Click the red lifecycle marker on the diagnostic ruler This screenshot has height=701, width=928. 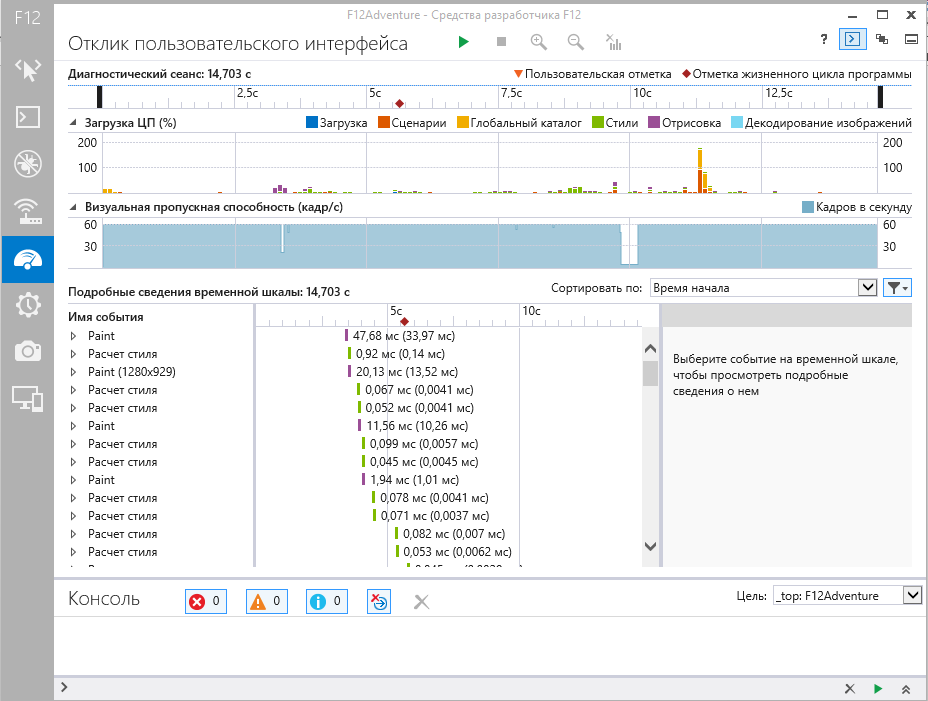(x=399, y=103)
